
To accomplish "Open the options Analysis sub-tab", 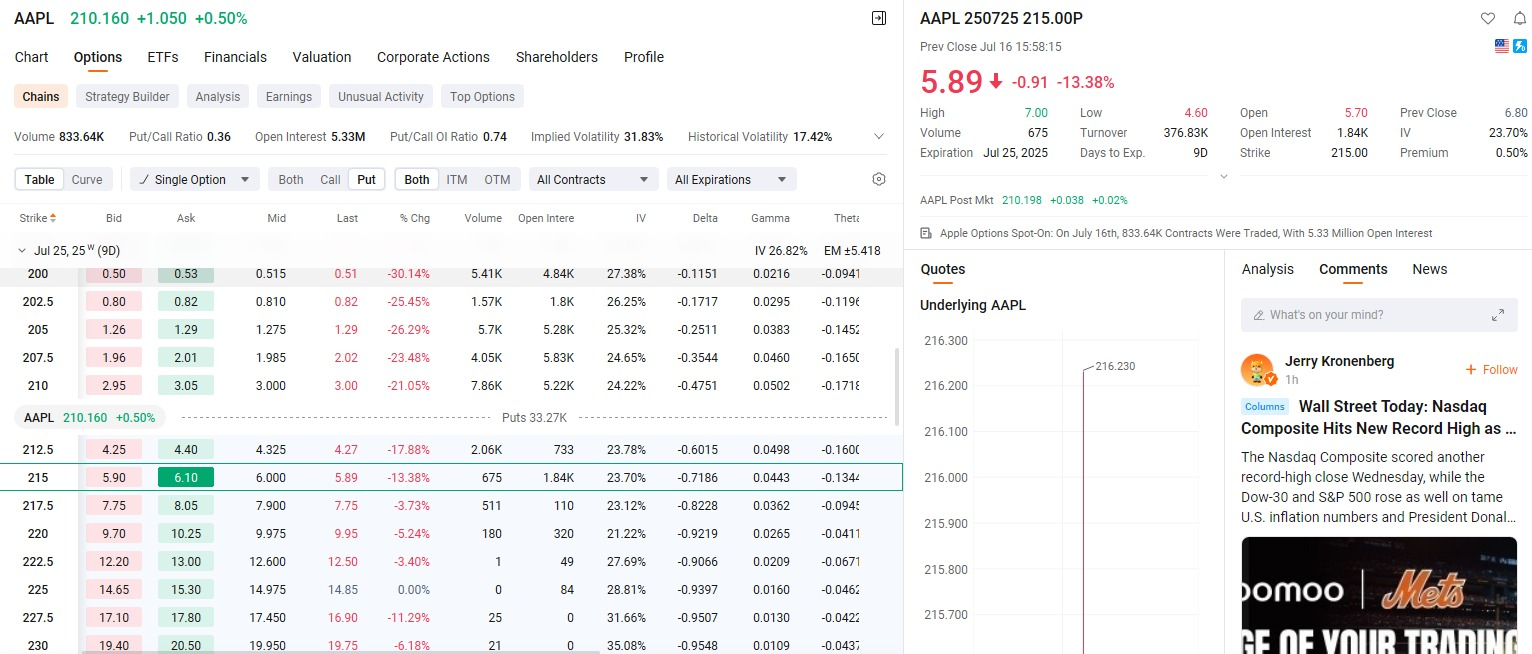I will 218,97.
